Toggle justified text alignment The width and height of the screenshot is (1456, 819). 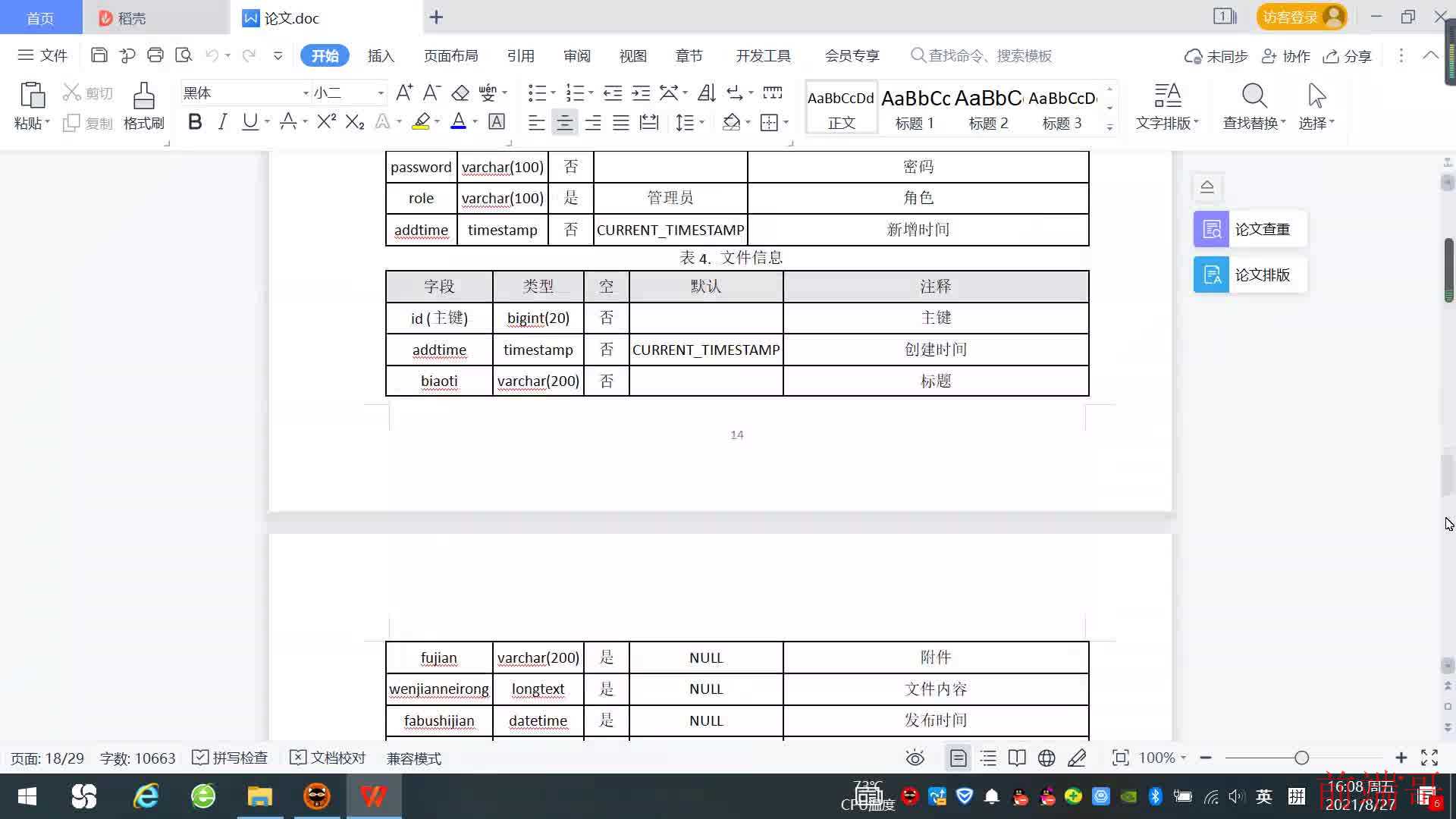coord(621,122)
